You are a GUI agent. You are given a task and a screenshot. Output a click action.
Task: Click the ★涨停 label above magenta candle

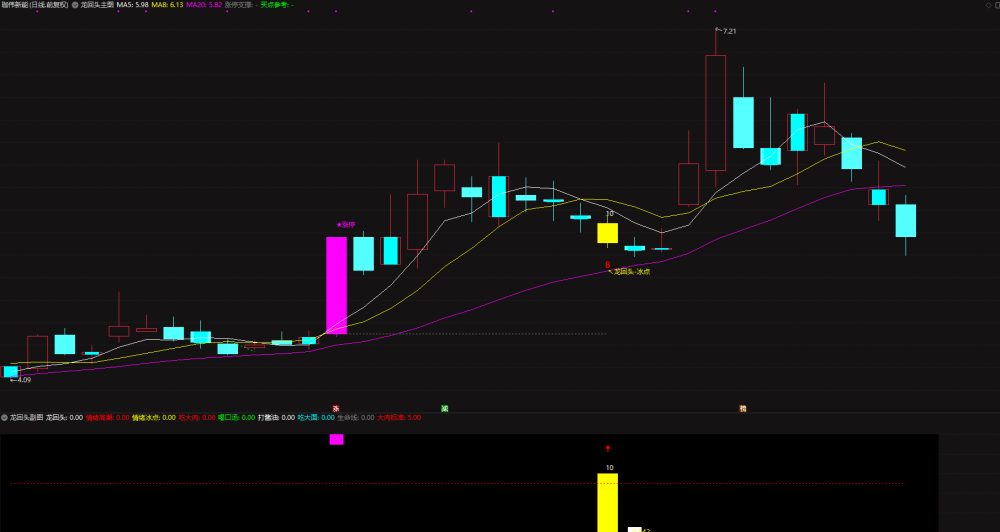click(346, 225)
